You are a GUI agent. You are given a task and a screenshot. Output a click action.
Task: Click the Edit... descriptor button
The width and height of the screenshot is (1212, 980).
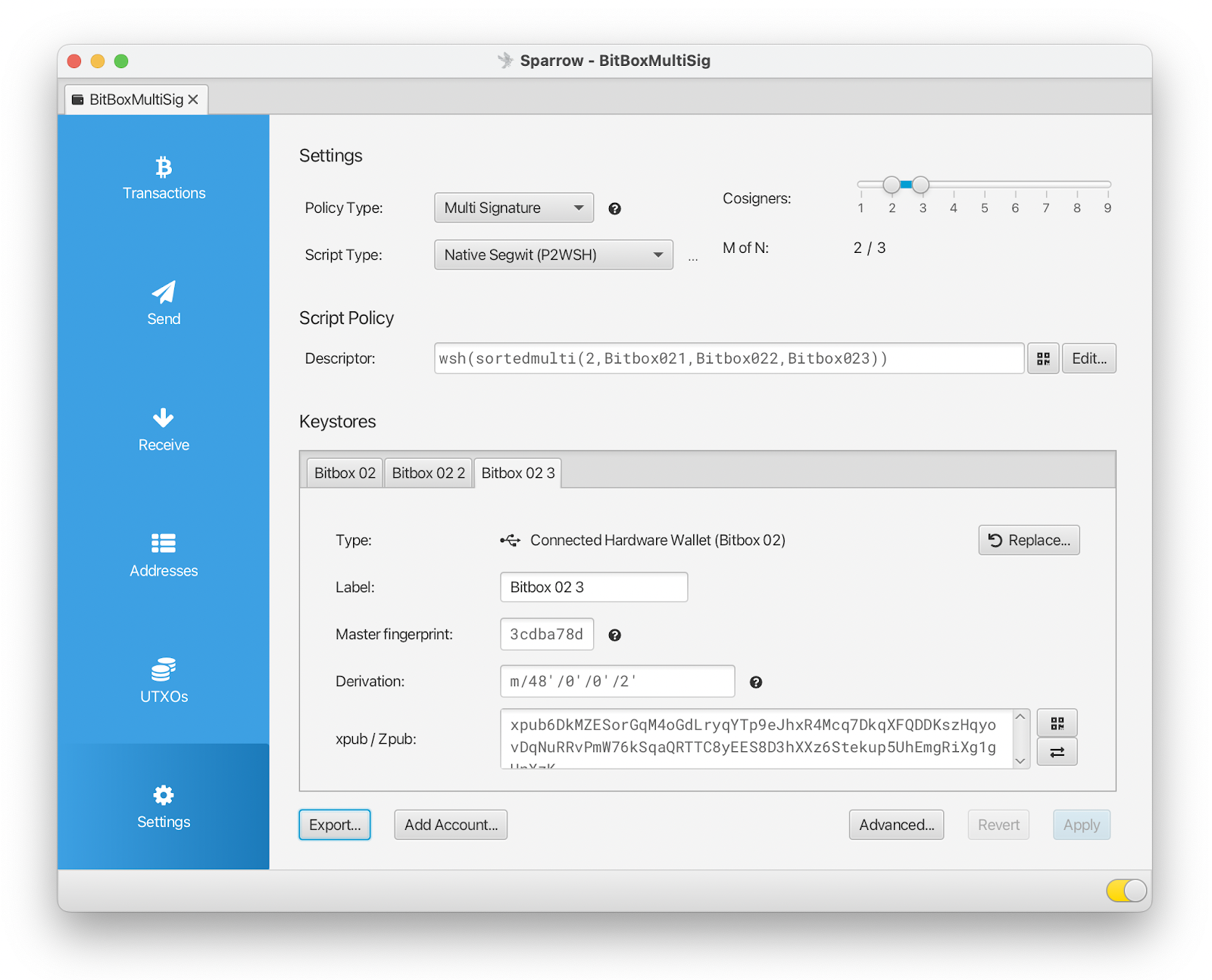(x=1089, y=358)
